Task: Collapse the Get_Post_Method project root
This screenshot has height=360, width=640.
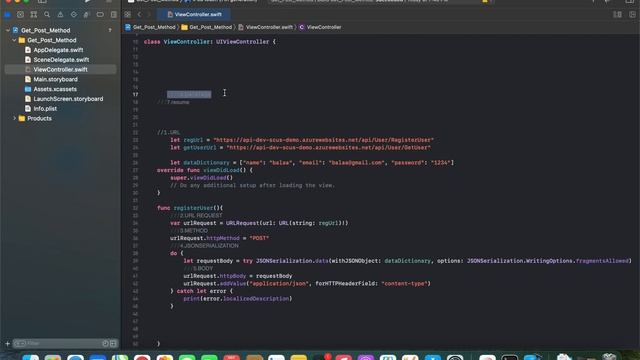Action: 8,30
